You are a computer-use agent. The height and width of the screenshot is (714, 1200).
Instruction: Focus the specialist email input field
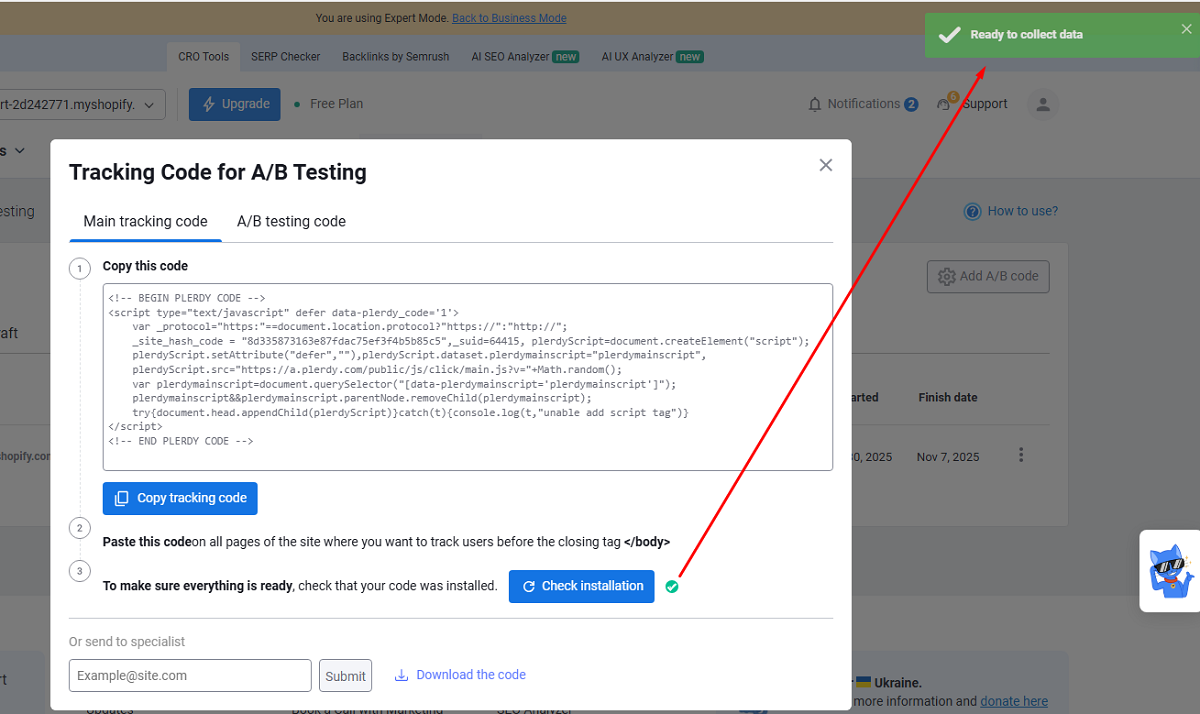[x=190, y=675]
